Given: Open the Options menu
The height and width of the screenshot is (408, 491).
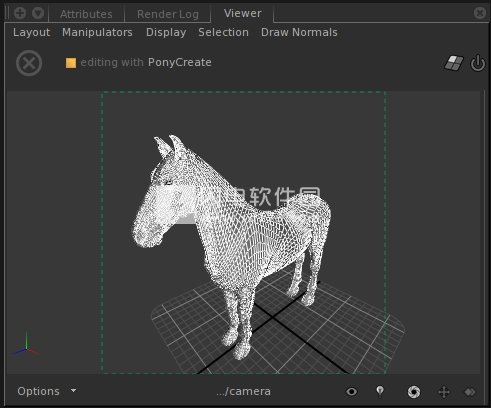Looking at the screenshot, I should click(38, 391).
